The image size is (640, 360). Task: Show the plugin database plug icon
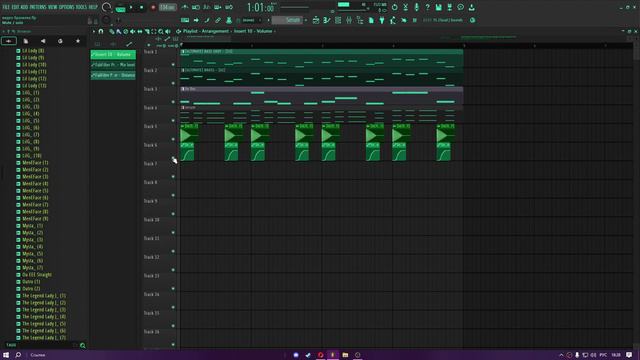pos(382,20)
